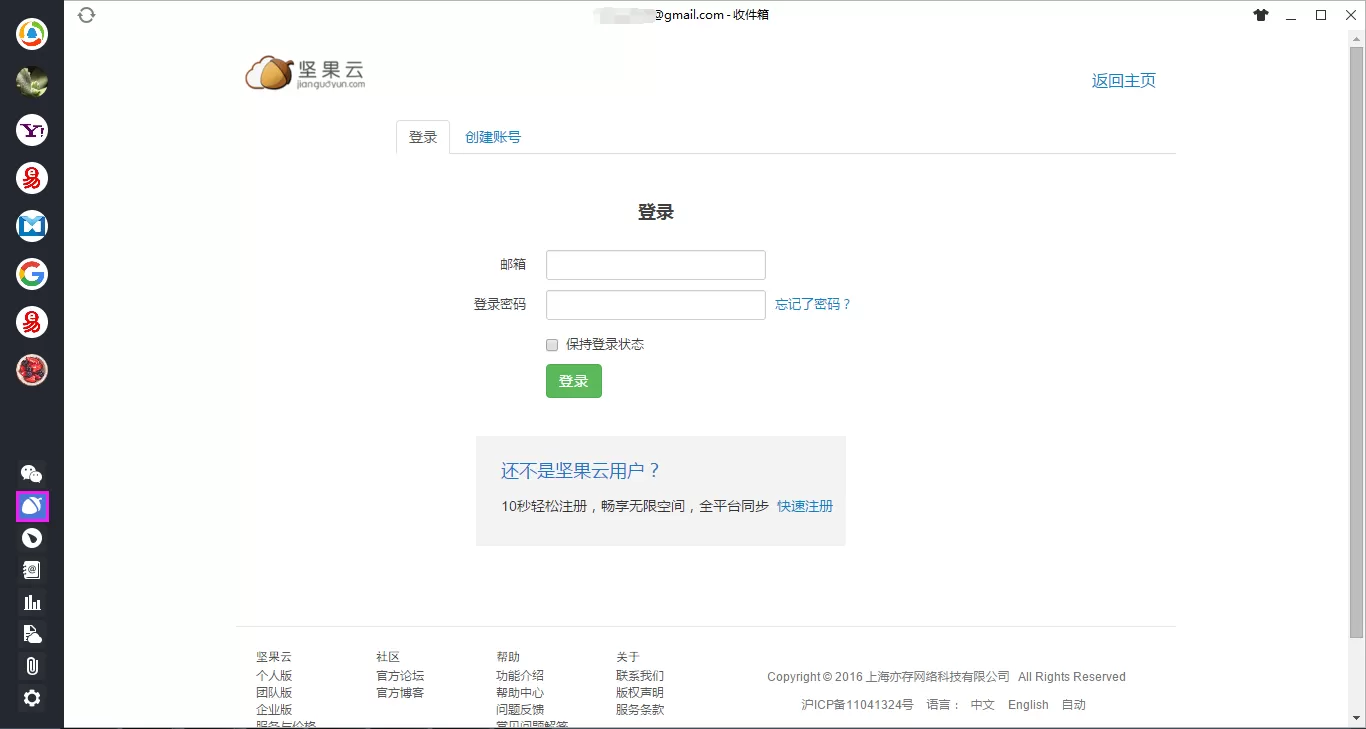Open the green leaf avatar account
This screenshot has height=729, width=1366.
pos(32,82)
